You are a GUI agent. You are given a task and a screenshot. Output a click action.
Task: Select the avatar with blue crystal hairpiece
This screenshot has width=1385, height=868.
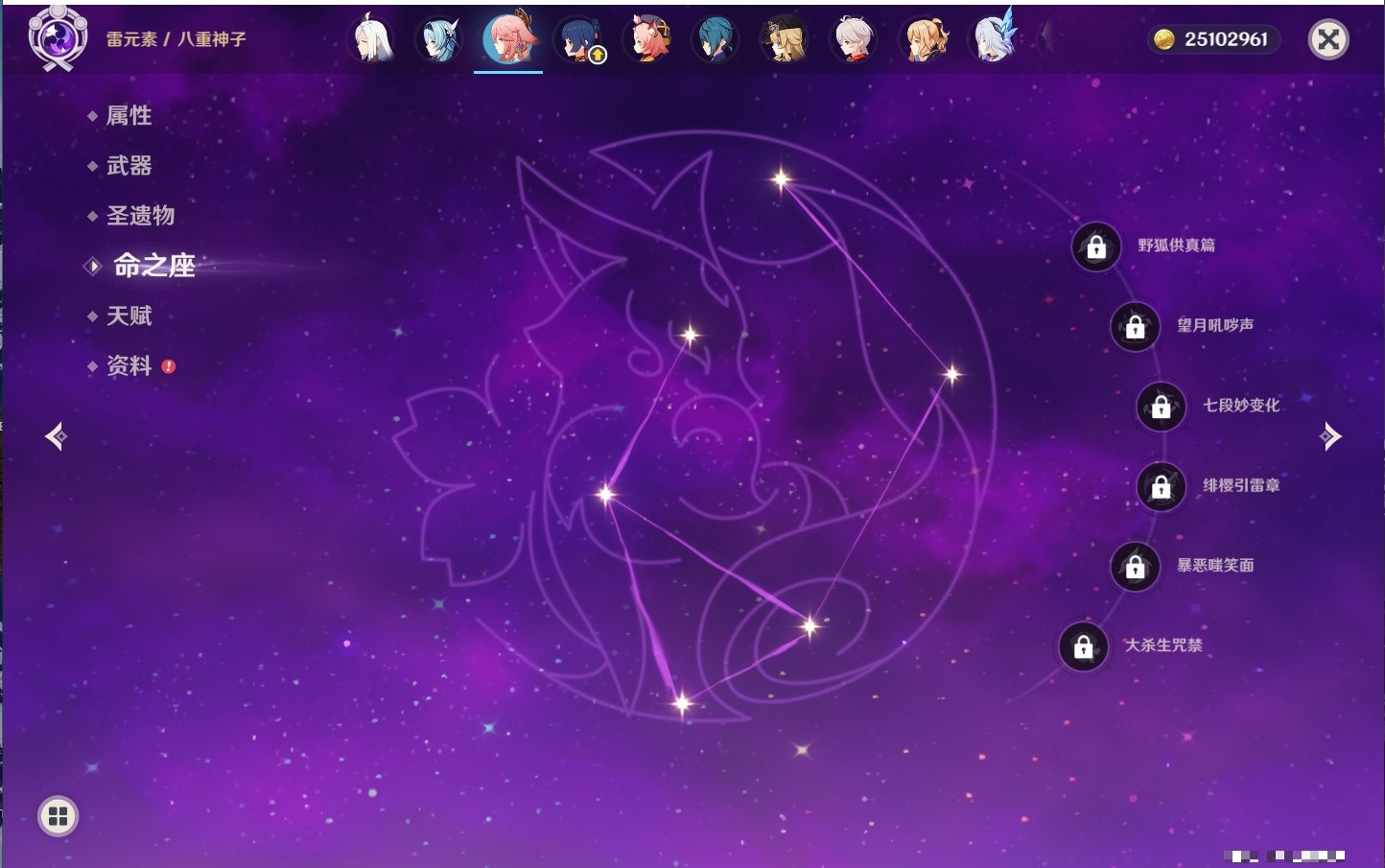994,36
